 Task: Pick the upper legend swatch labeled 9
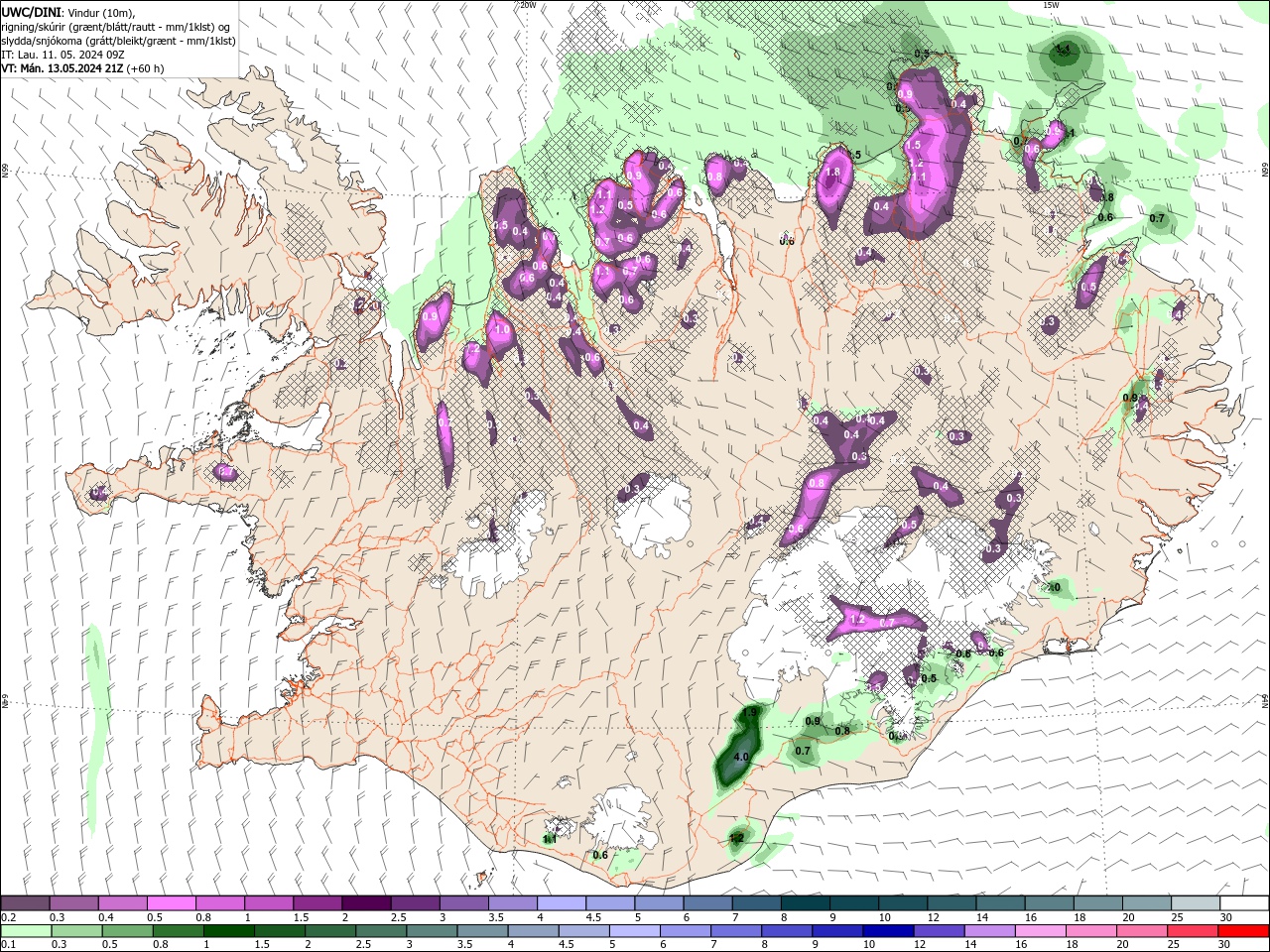pos(853,903)
